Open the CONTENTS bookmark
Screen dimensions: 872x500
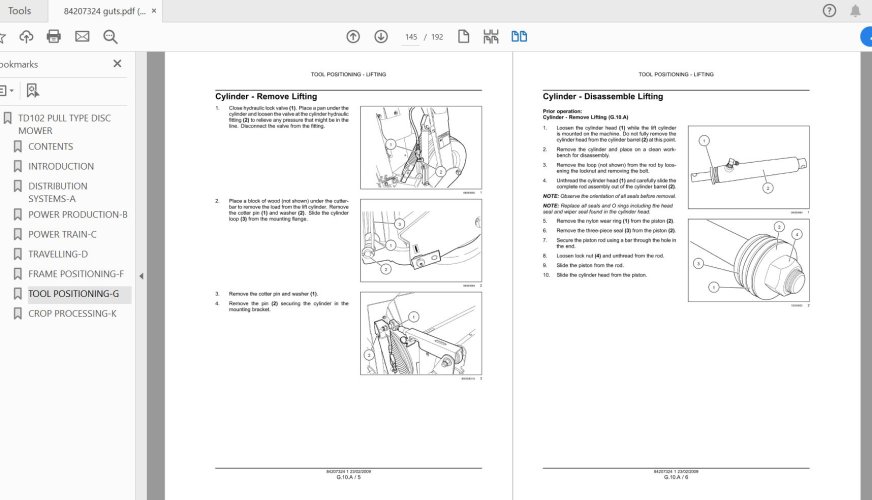[x=51, y=146]
